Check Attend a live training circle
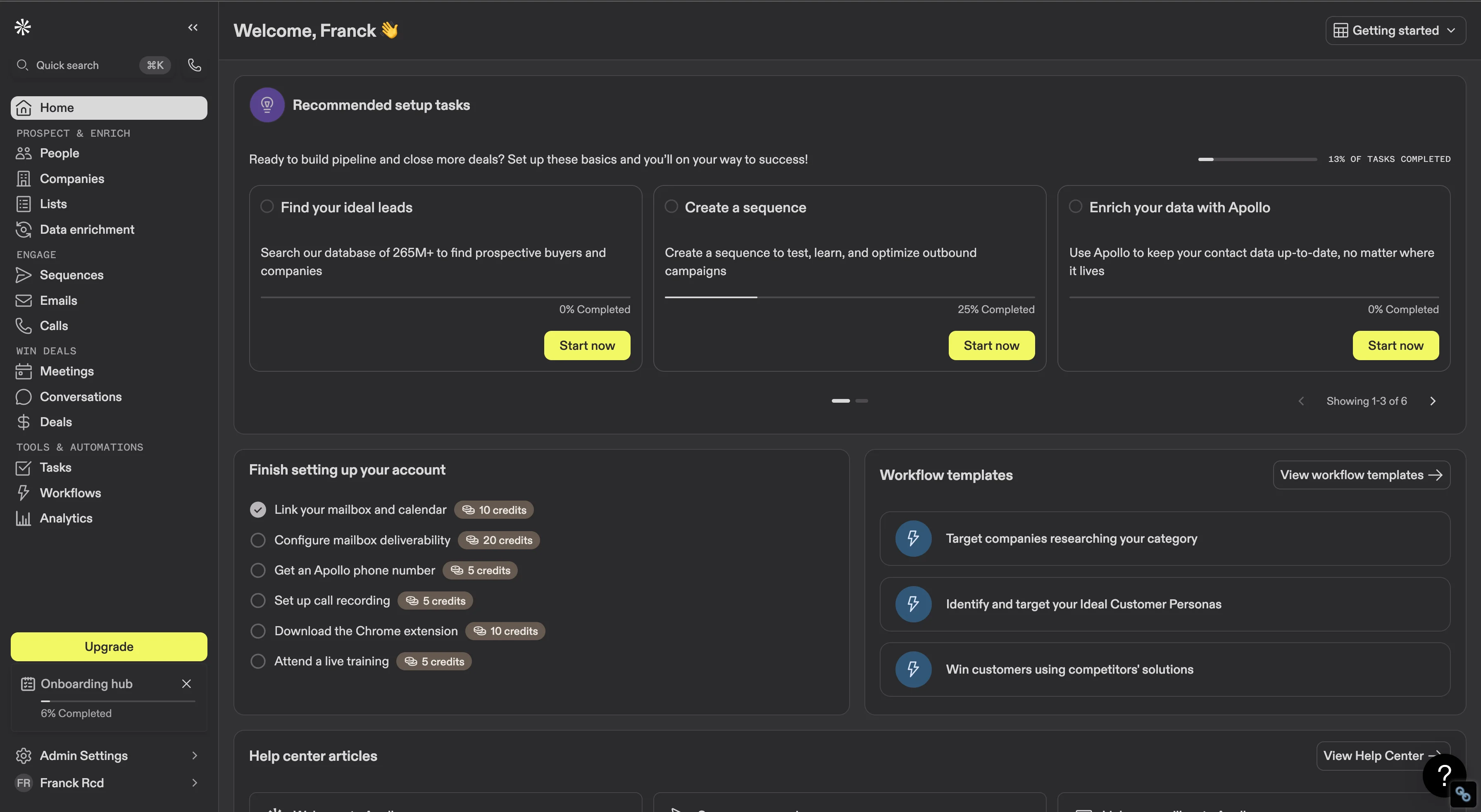 [x=258, y=661]
